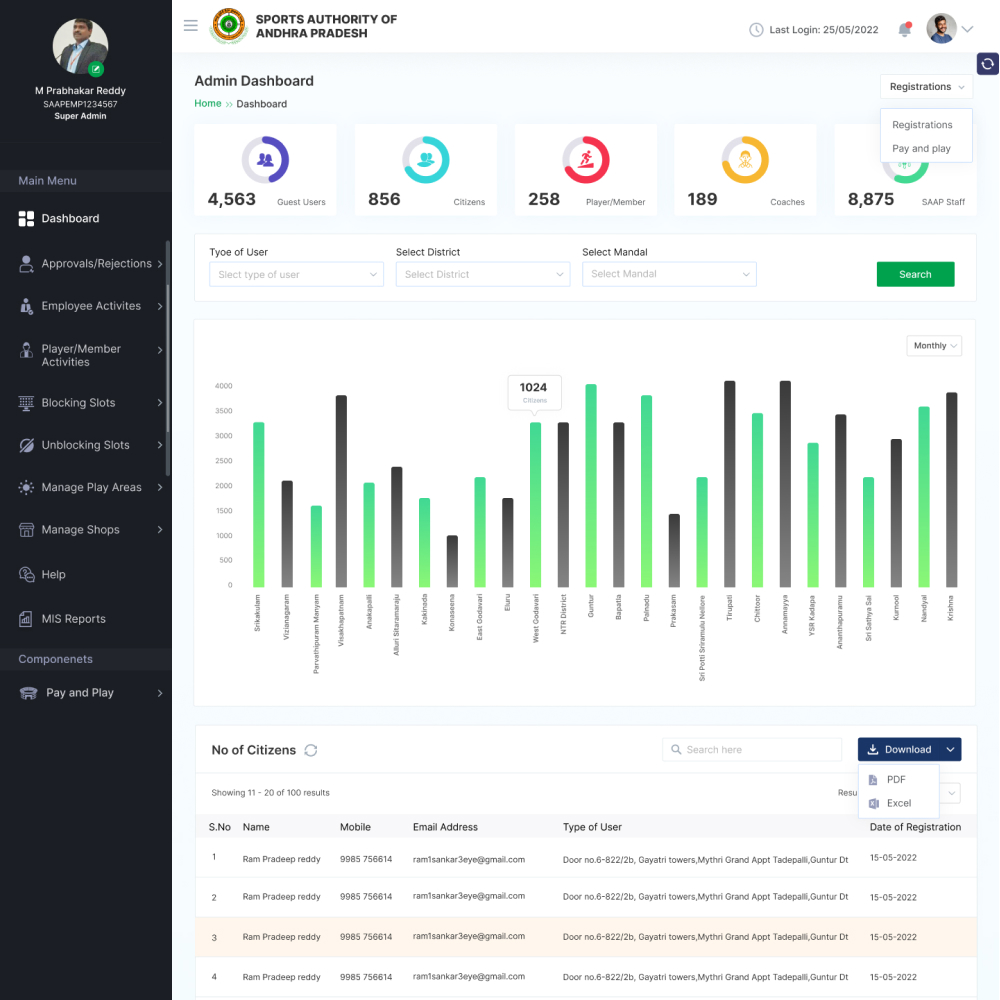This screenshot has width=1000, height=1000.
Task: Click the Coaches donut icon
Action: (x=745, y=159)
